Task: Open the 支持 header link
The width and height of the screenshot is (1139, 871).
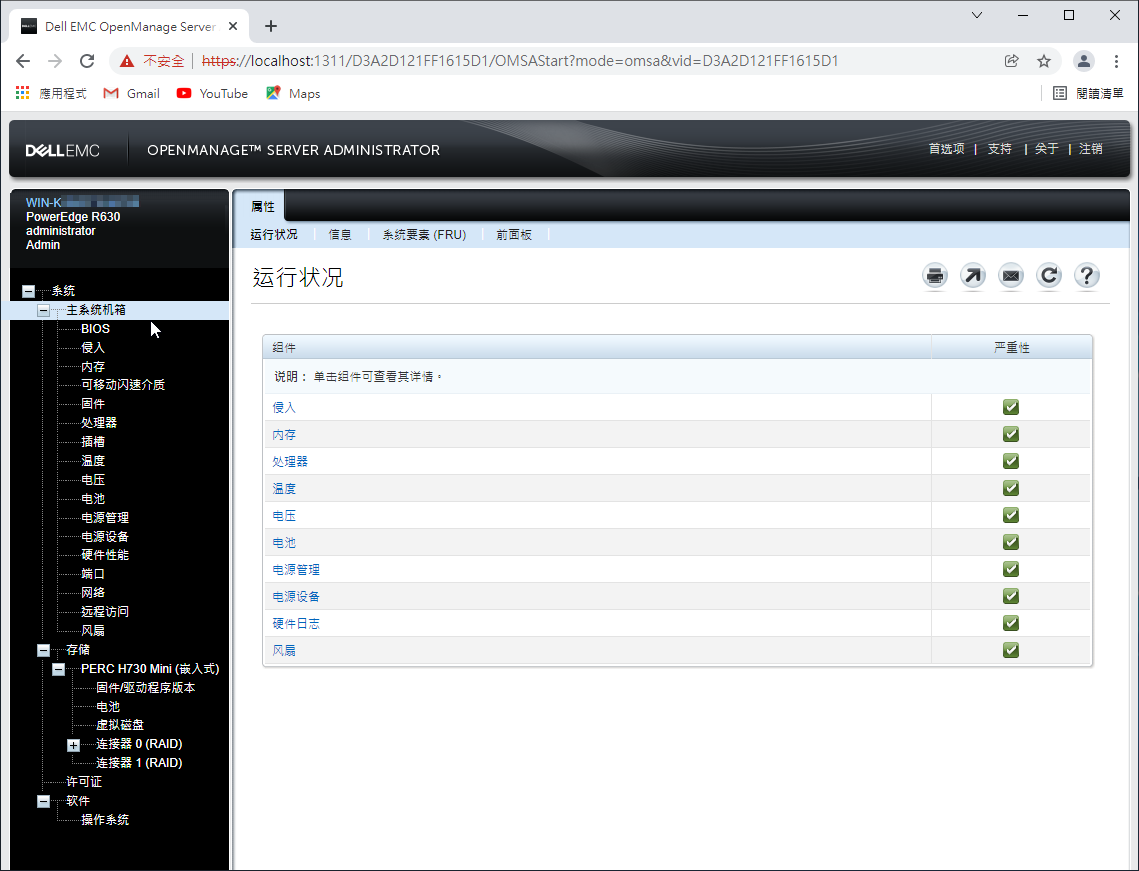Action: click(1000, 149)
